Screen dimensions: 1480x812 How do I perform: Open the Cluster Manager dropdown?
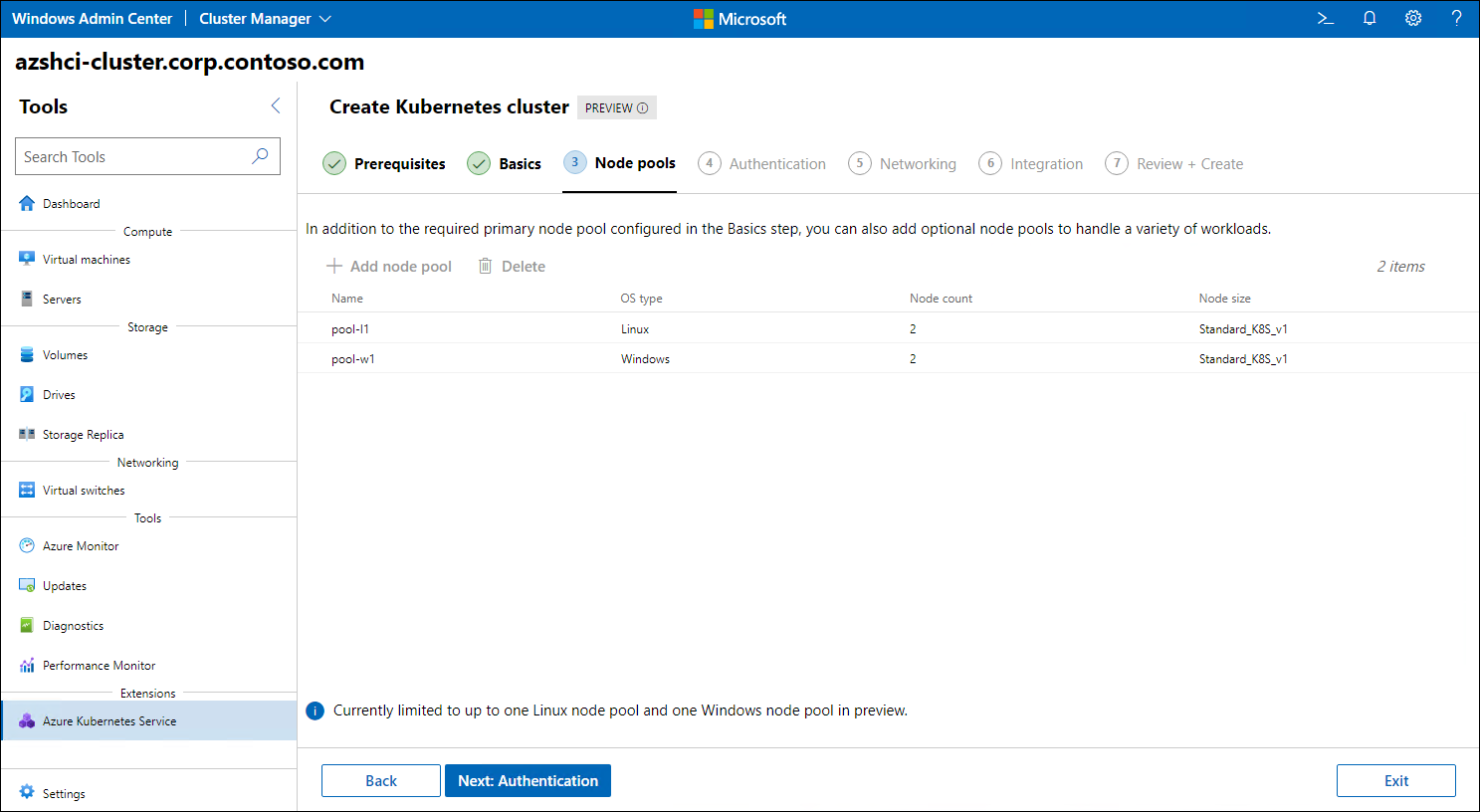click(265, 18)
